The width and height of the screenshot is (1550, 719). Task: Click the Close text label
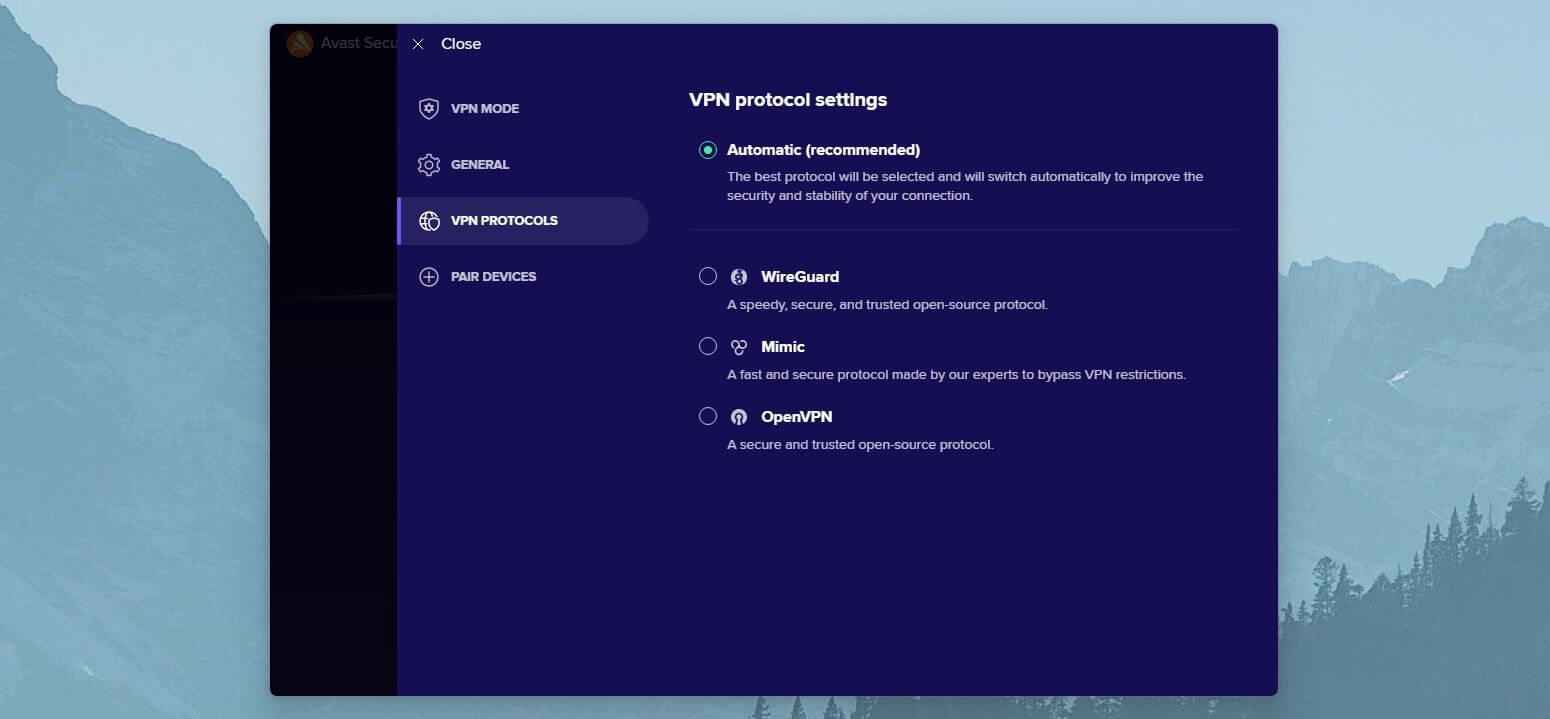[x=461, y=44]
